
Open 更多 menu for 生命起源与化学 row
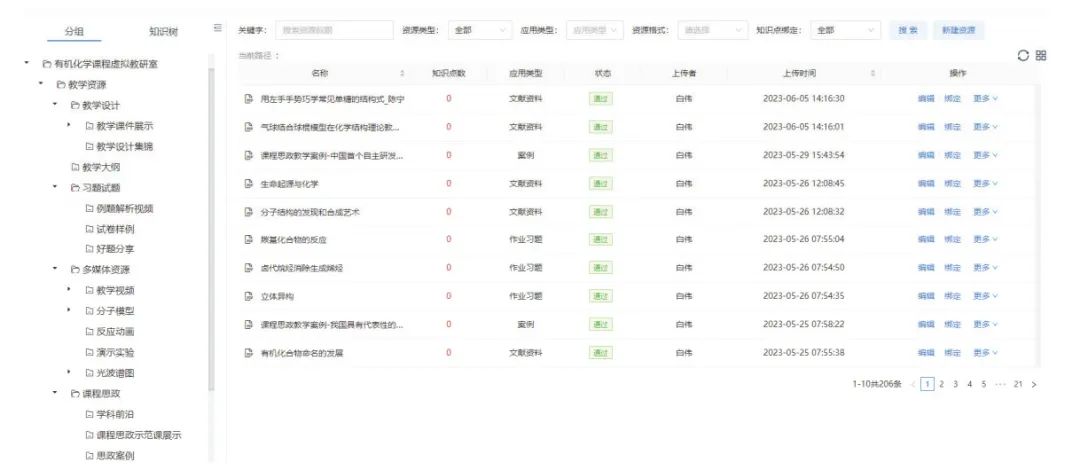[985, 183]
